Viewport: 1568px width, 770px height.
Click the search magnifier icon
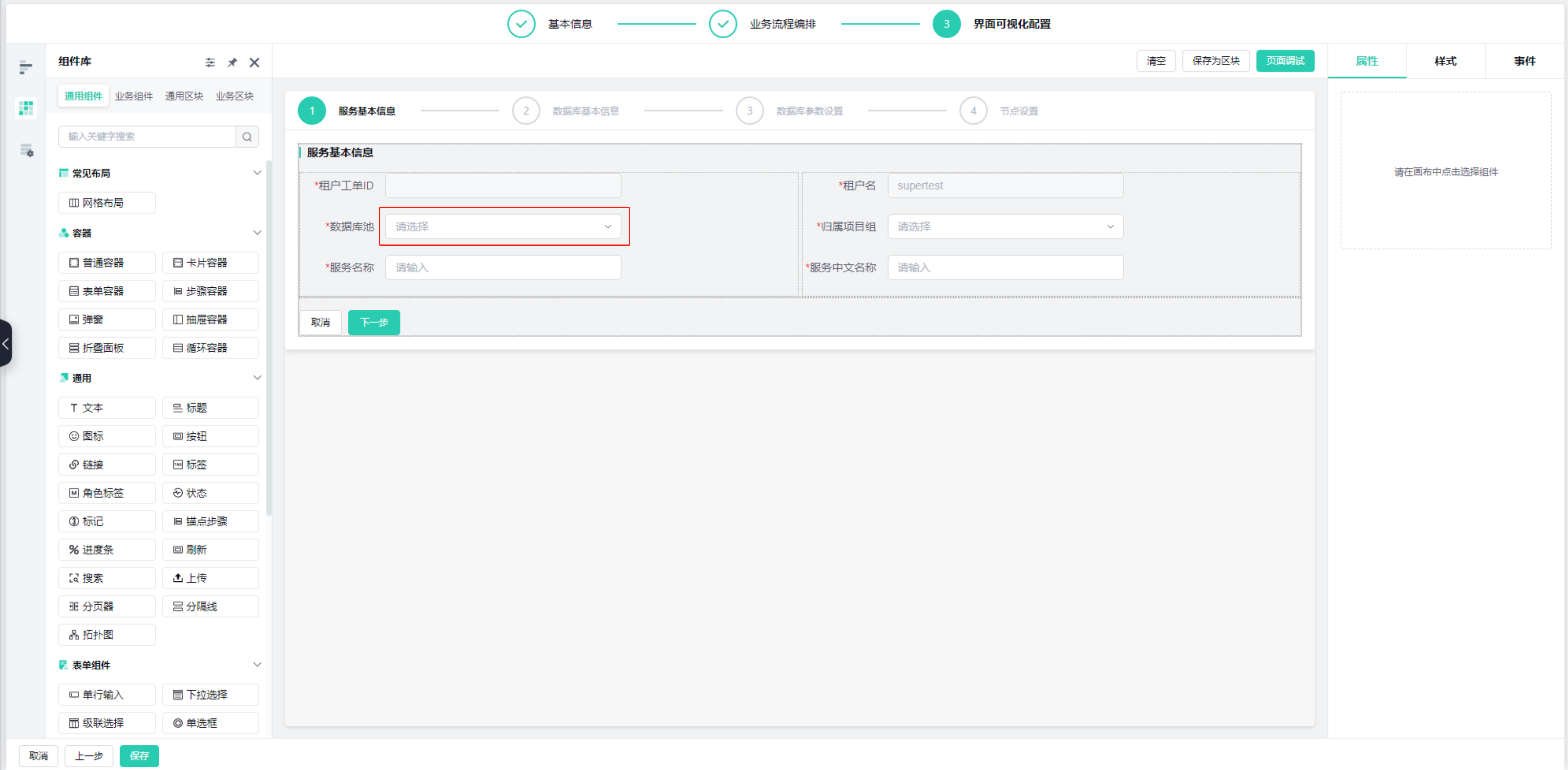click(247, 136)
